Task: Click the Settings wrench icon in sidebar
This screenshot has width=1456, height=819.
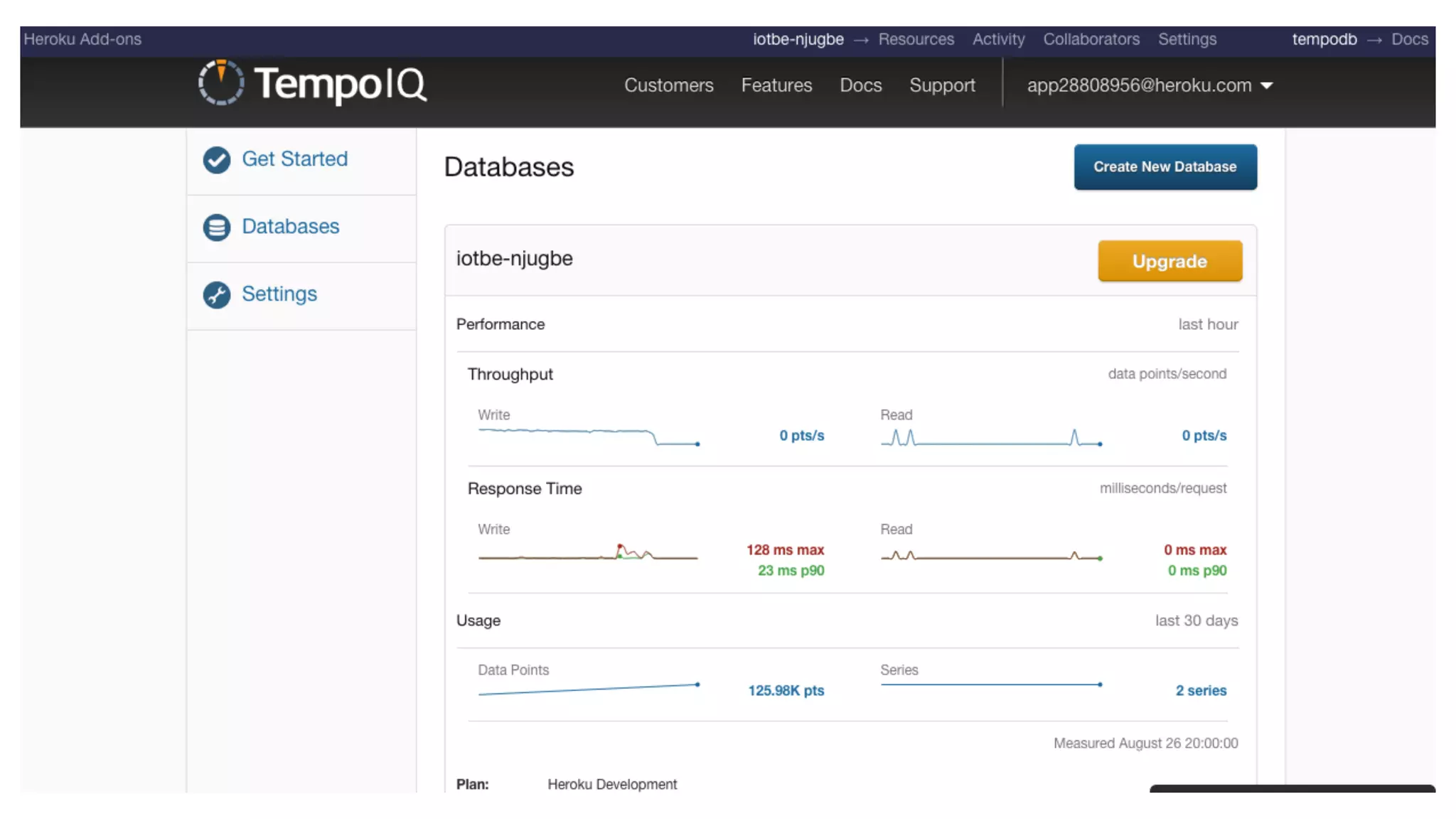Action: [x=216, y=294]
